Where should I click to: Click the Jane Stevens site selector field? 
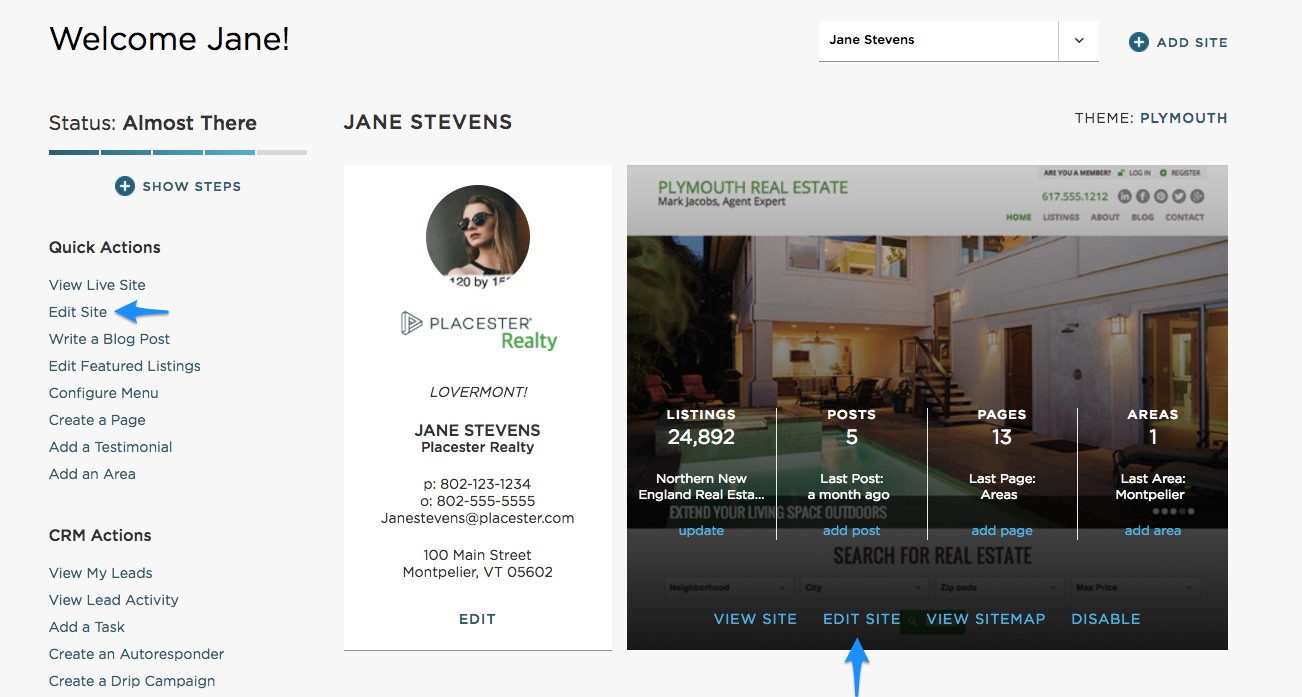[x=938, y=41]
